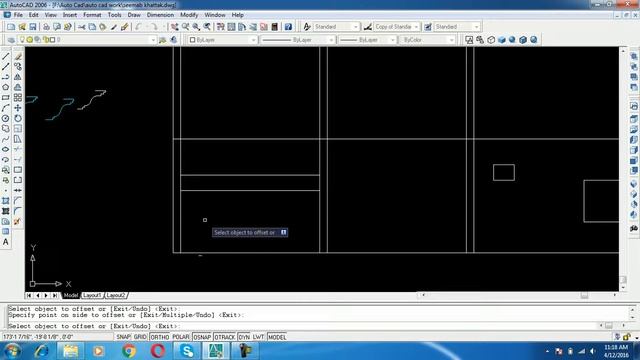Select the Fillet modify tool
Screen dimensions: 640x360
(18, 211)
